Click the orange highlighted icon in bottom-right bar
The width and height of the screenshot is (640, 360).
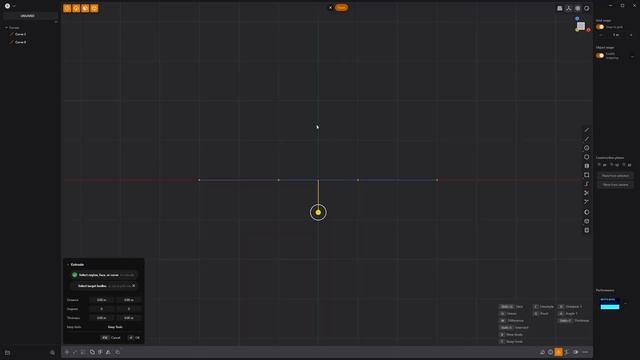tap(558, 352)
